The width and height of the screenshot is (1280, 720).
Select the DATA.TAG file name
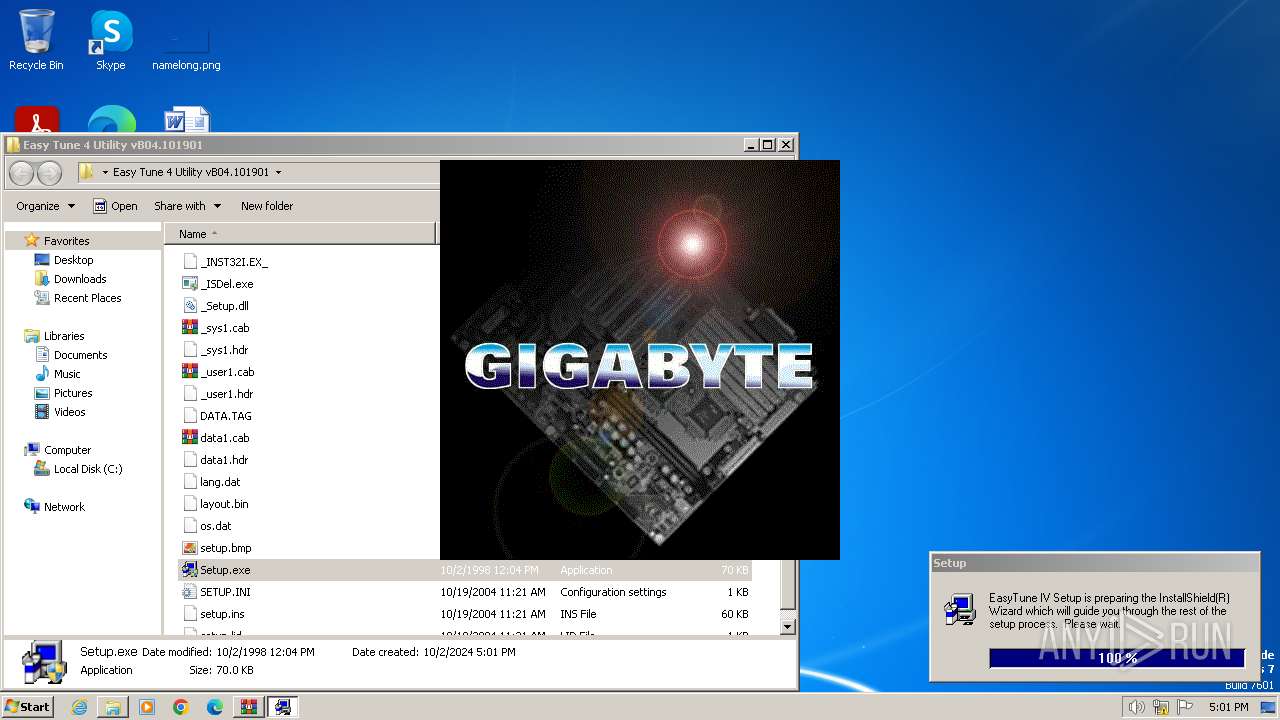coord(226,416)
